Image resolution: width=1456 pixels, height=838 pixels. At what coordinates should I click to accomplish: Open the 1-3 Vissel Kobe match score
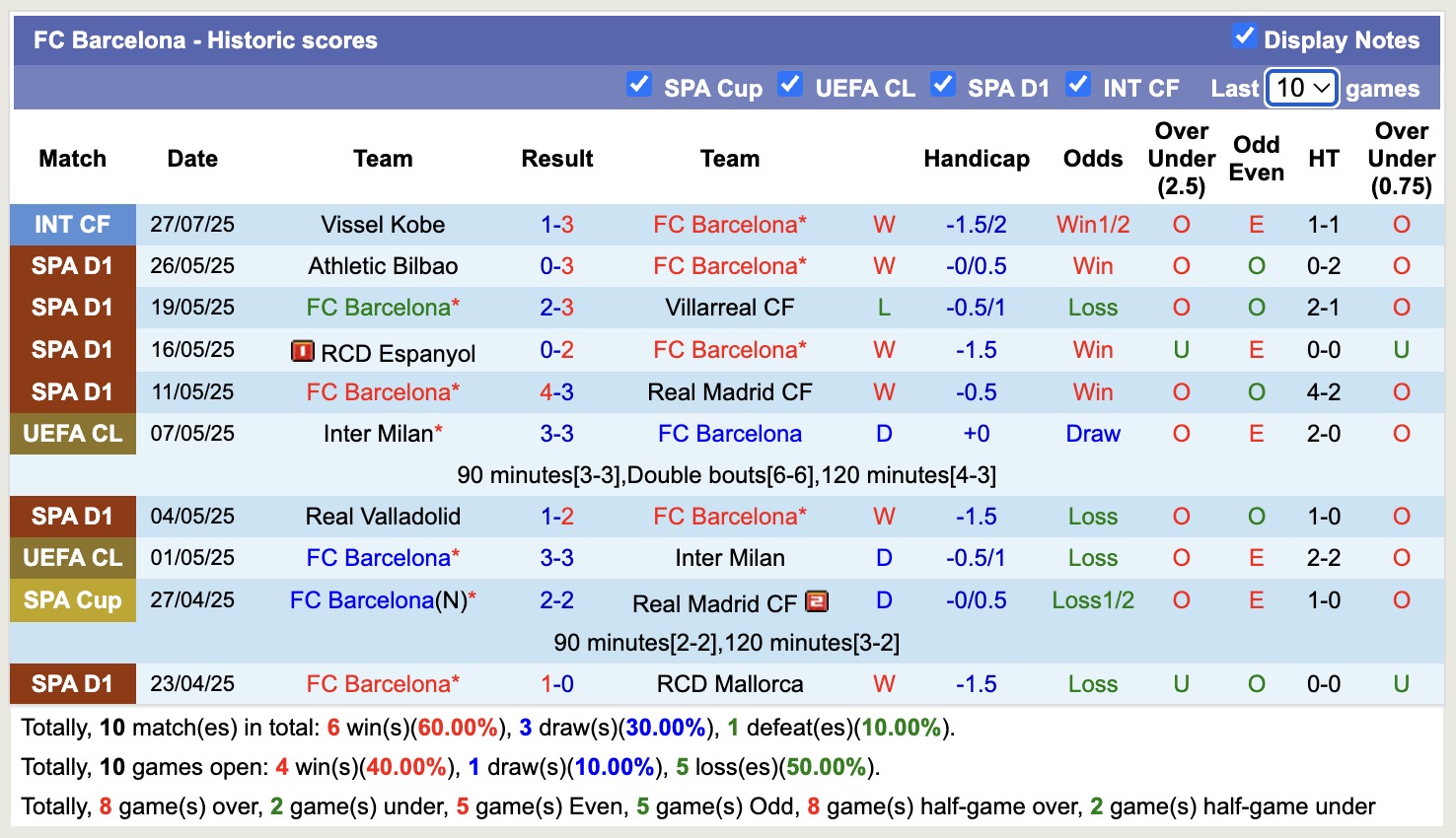556,225
